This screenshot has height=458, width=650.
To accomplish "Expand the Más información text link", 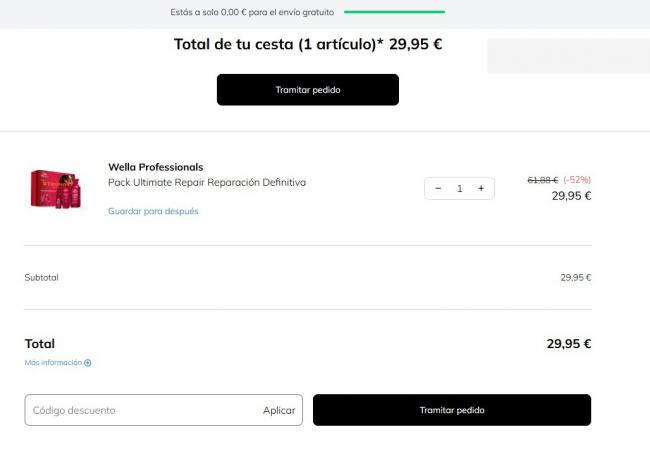I will 53,363.
